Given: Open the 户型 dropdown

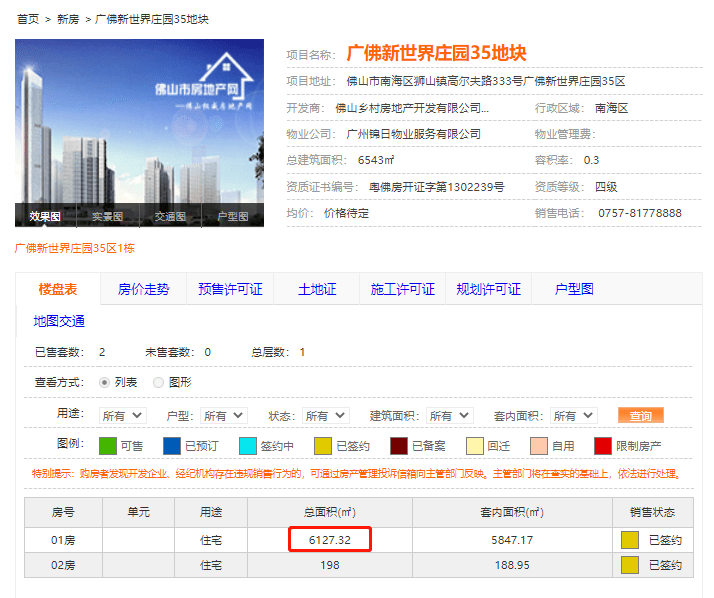Looking at the screenshot, I should [224, 415].
